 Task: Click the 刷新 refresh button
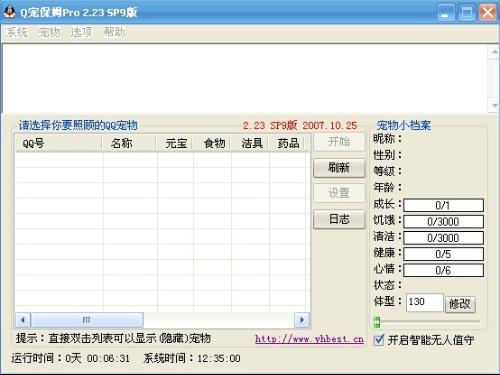point(339,168)
